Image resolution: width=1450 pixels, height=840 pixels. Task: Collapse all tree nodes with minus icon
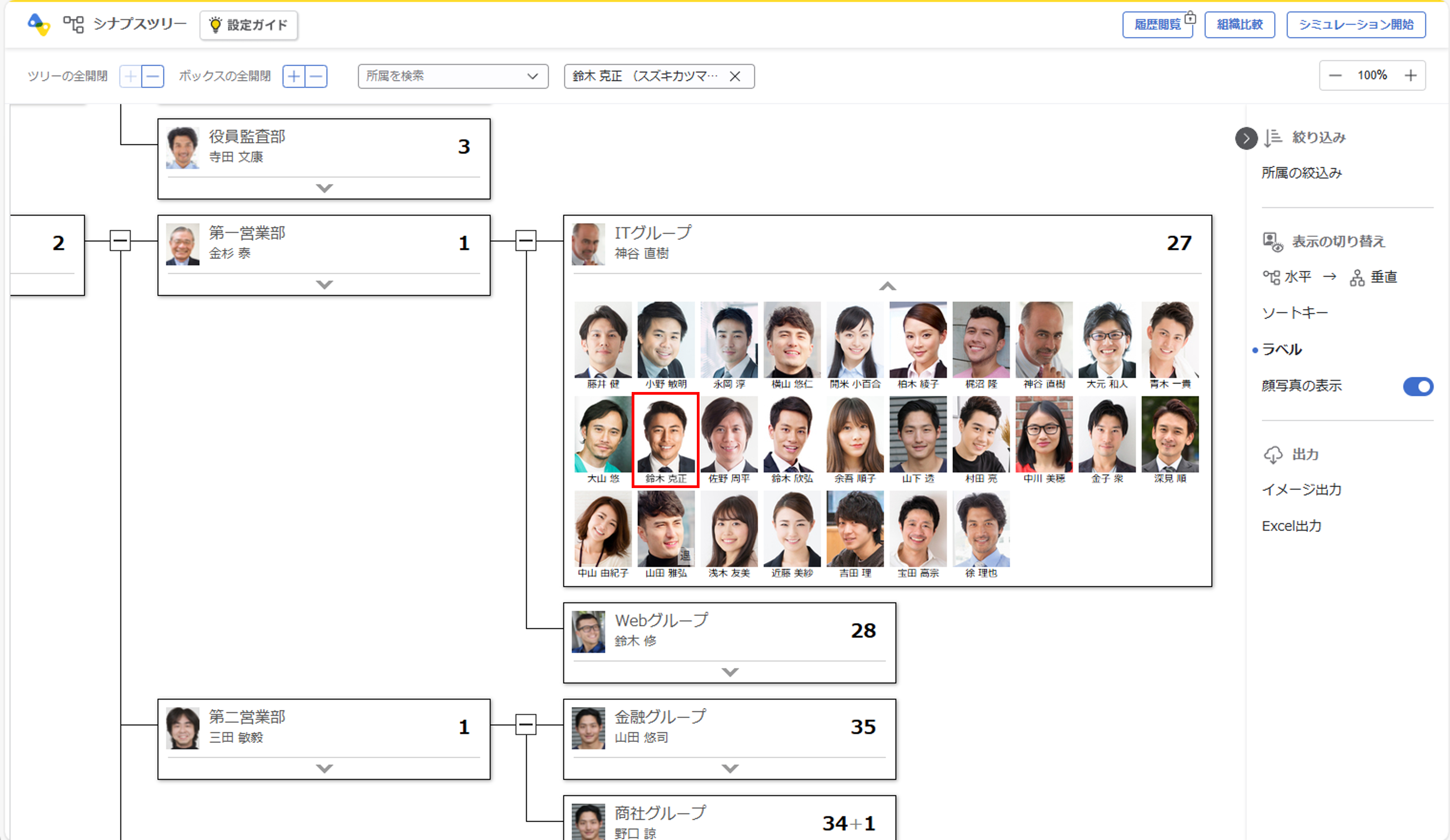pos(152,76)
